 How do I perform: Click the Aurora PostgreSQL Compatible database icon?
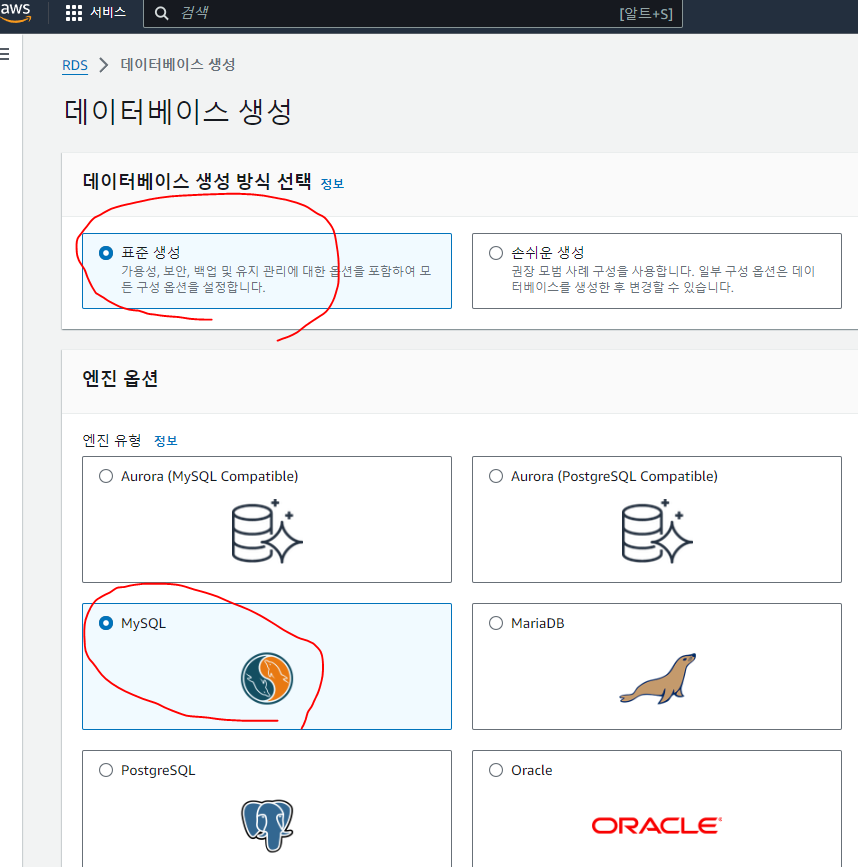[657, 531]
